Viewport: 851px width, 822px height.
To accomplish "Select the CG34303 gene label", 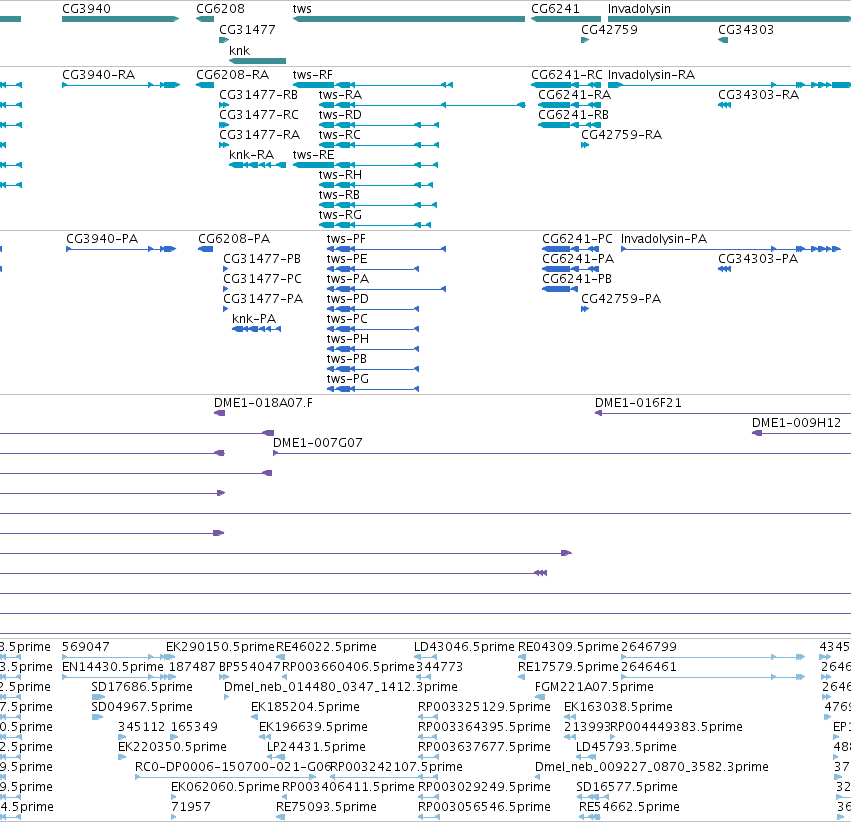I will pyautogui.click(x=746, y=29).
